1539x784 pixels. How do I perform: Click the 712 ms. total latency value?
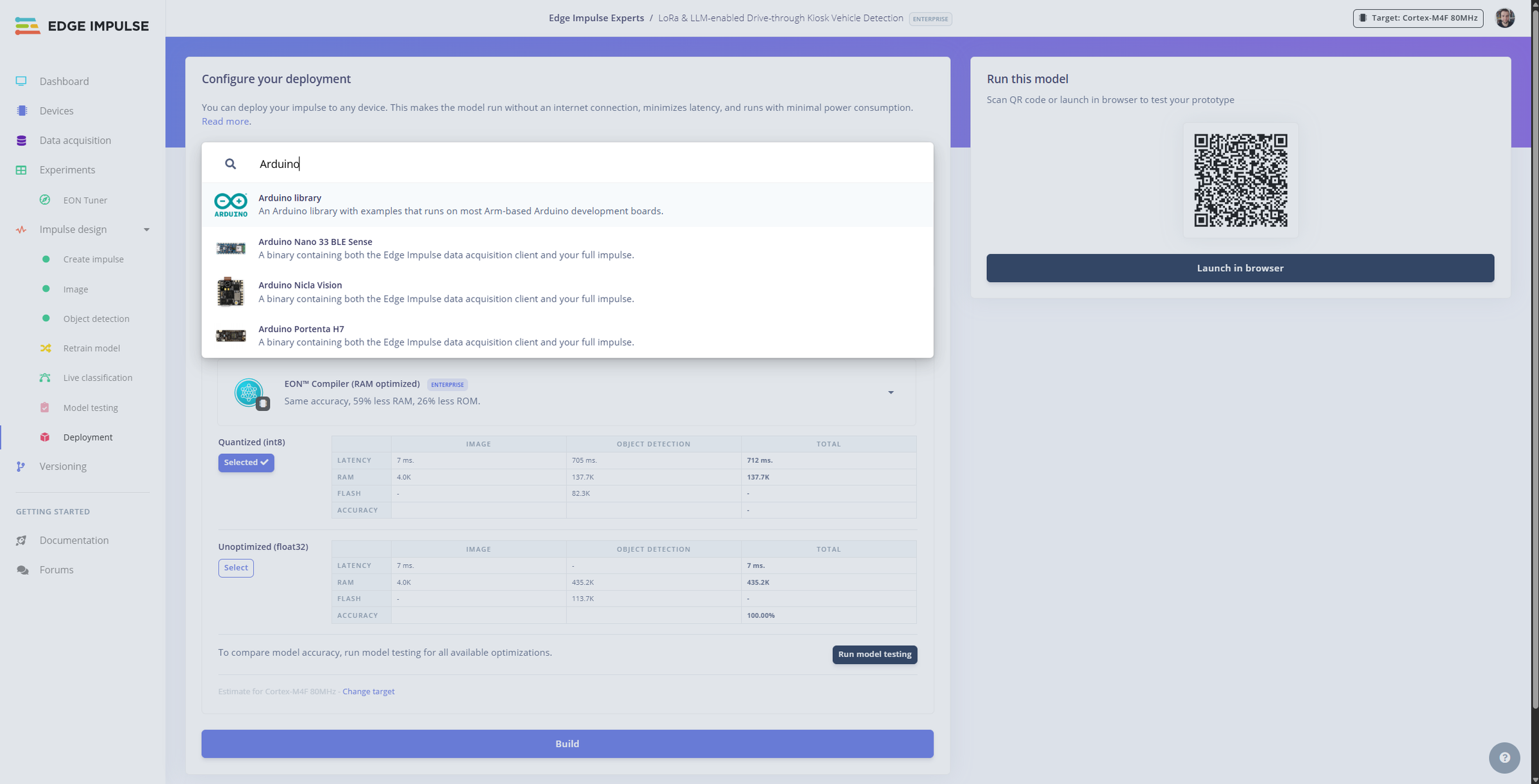(x=760, y=460)
